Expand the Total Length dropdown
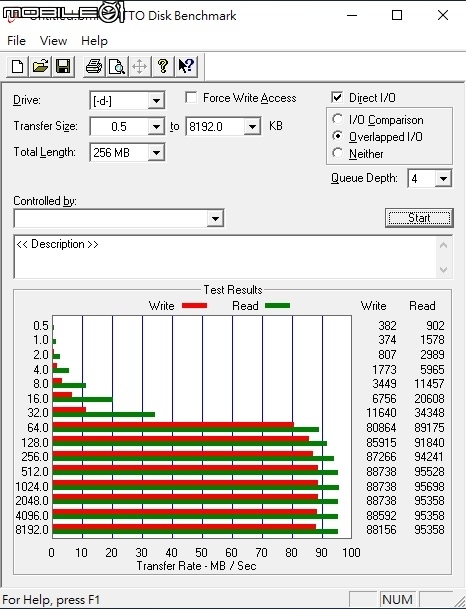Image resolution: width=466 pixels, height=609 pixels. point(156,153)
